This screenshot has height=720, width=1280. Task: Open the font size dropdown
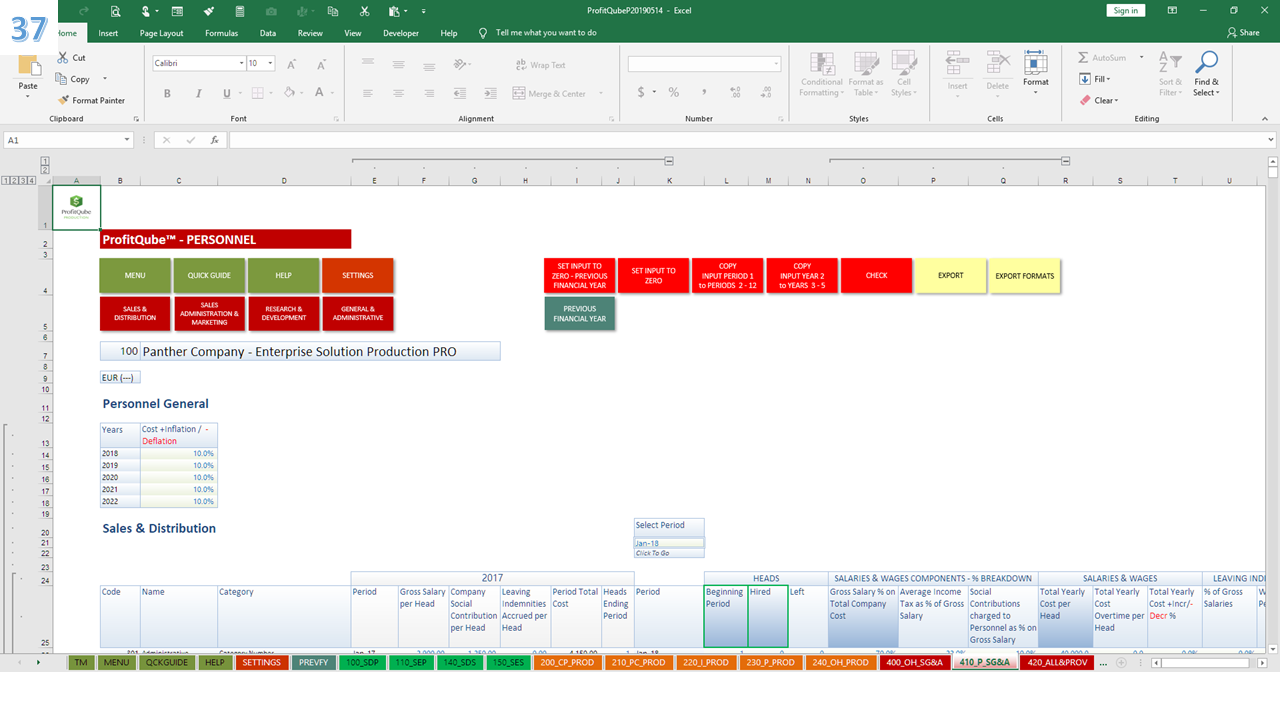point(271,63)
